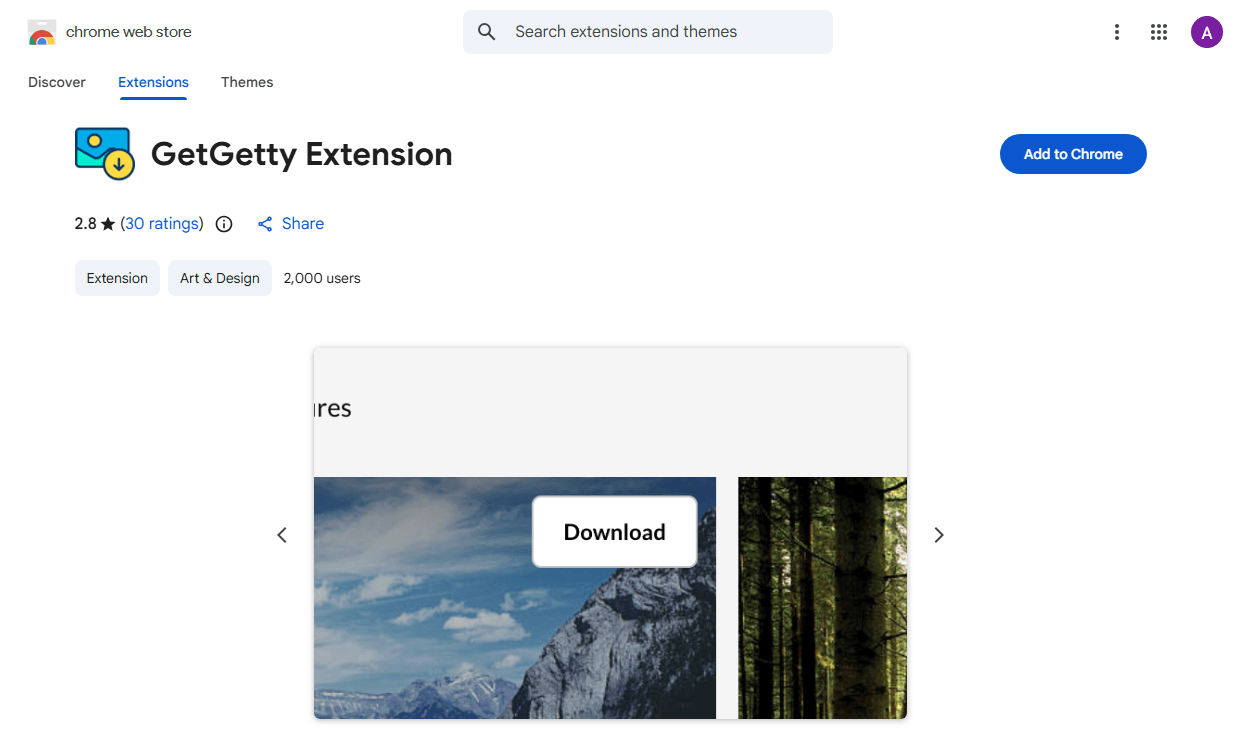Click the Chrome Web Store rainbow logo
The width and height of the screenshot is (1234, 735).
click(42, 32)
